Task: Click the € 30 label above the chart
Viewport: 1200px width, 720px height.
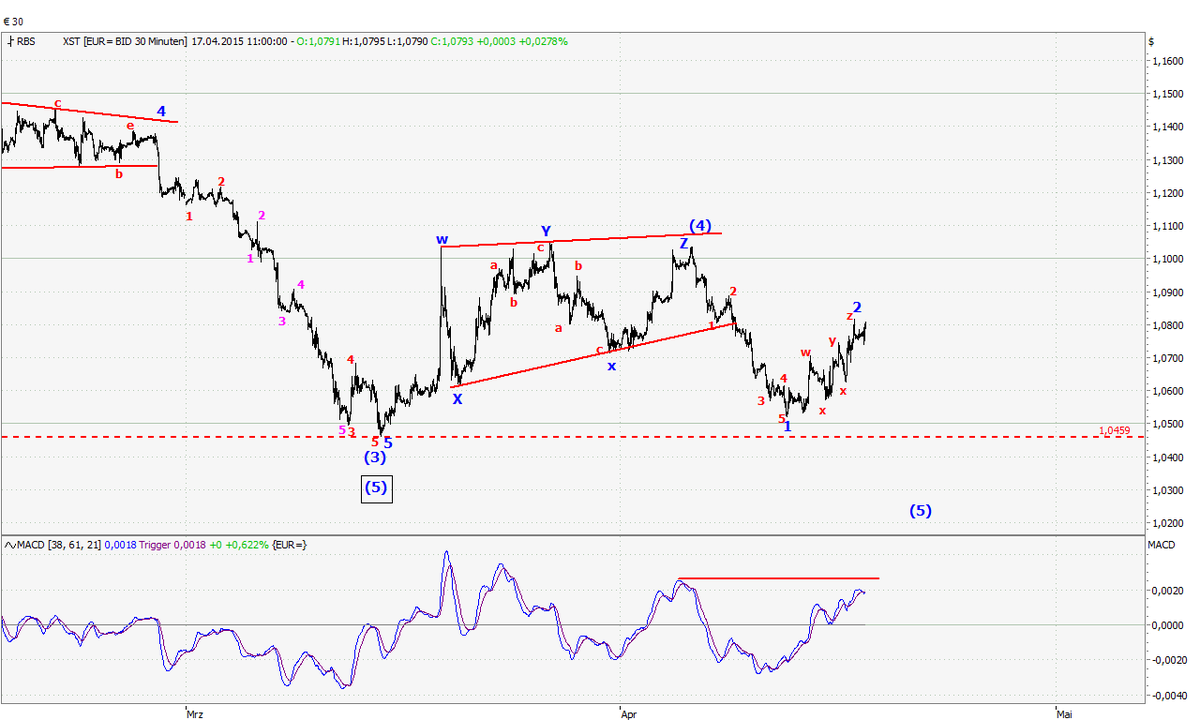Action: (13, 20)
